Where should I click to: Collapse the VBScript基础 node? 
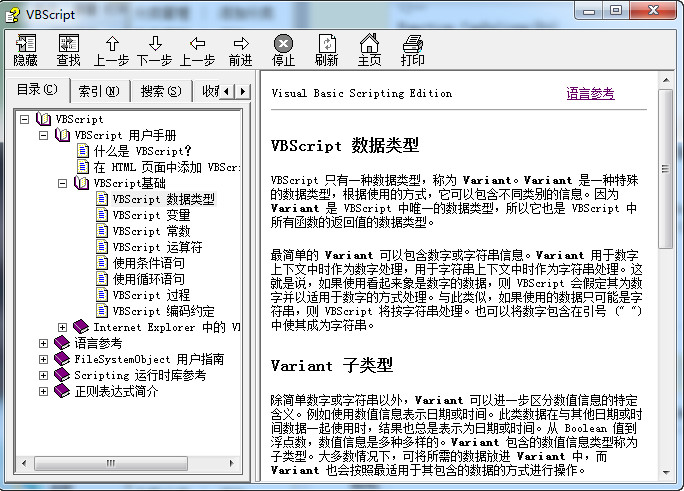[x=63, y=183]
